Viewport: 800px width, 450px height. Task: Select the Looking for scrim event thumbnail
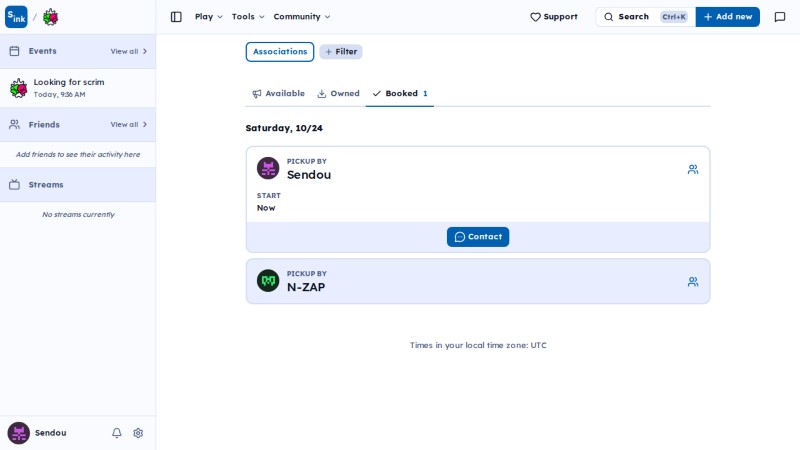click(x=19, y=88)
